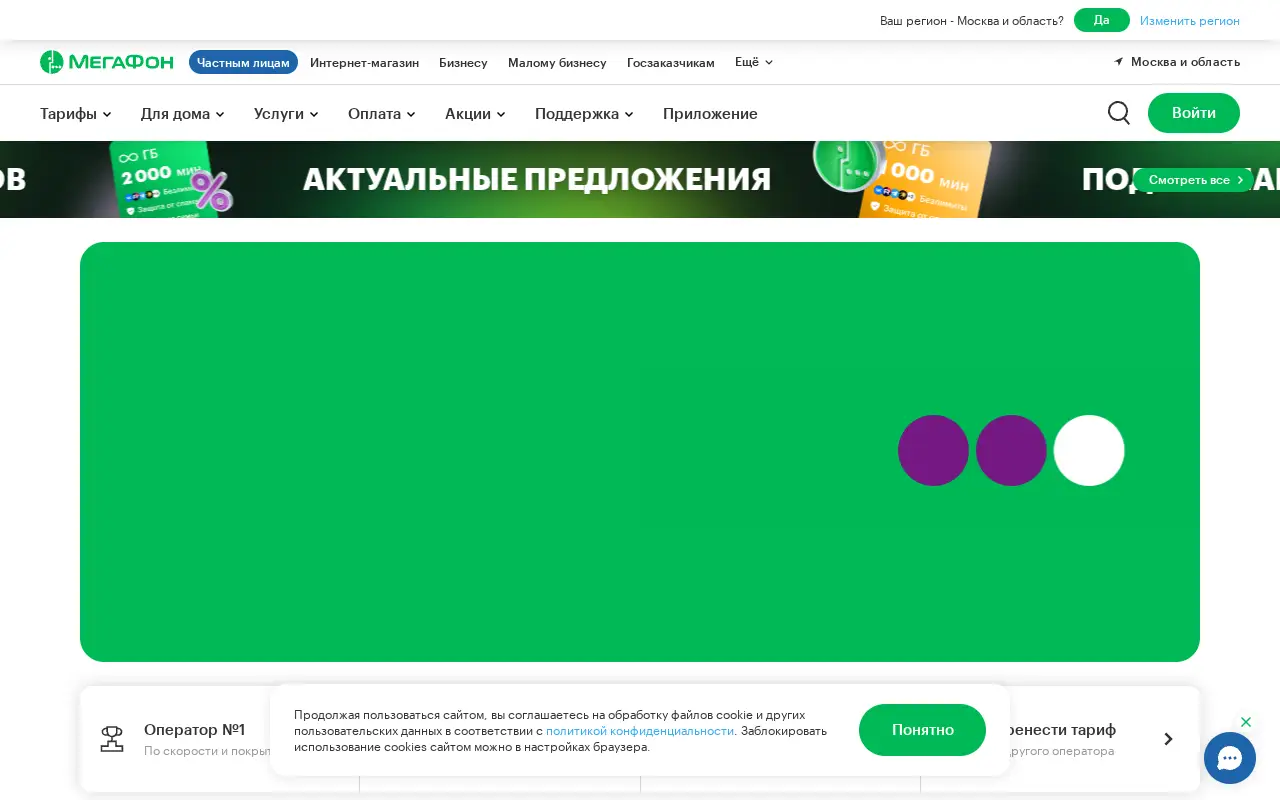Confirm region with the Да button
Screen dimensions: 1280x800
pos(1102,20)
